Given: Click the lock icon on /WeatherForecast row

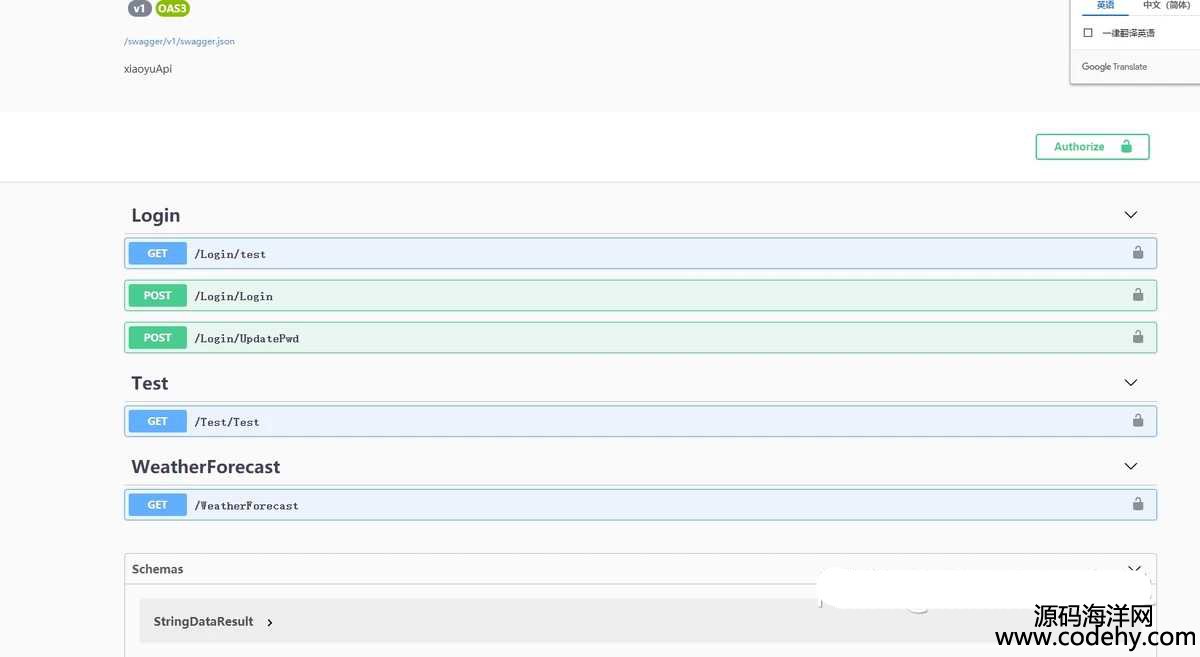Looking at the screenshot, I should point(1137,505).
